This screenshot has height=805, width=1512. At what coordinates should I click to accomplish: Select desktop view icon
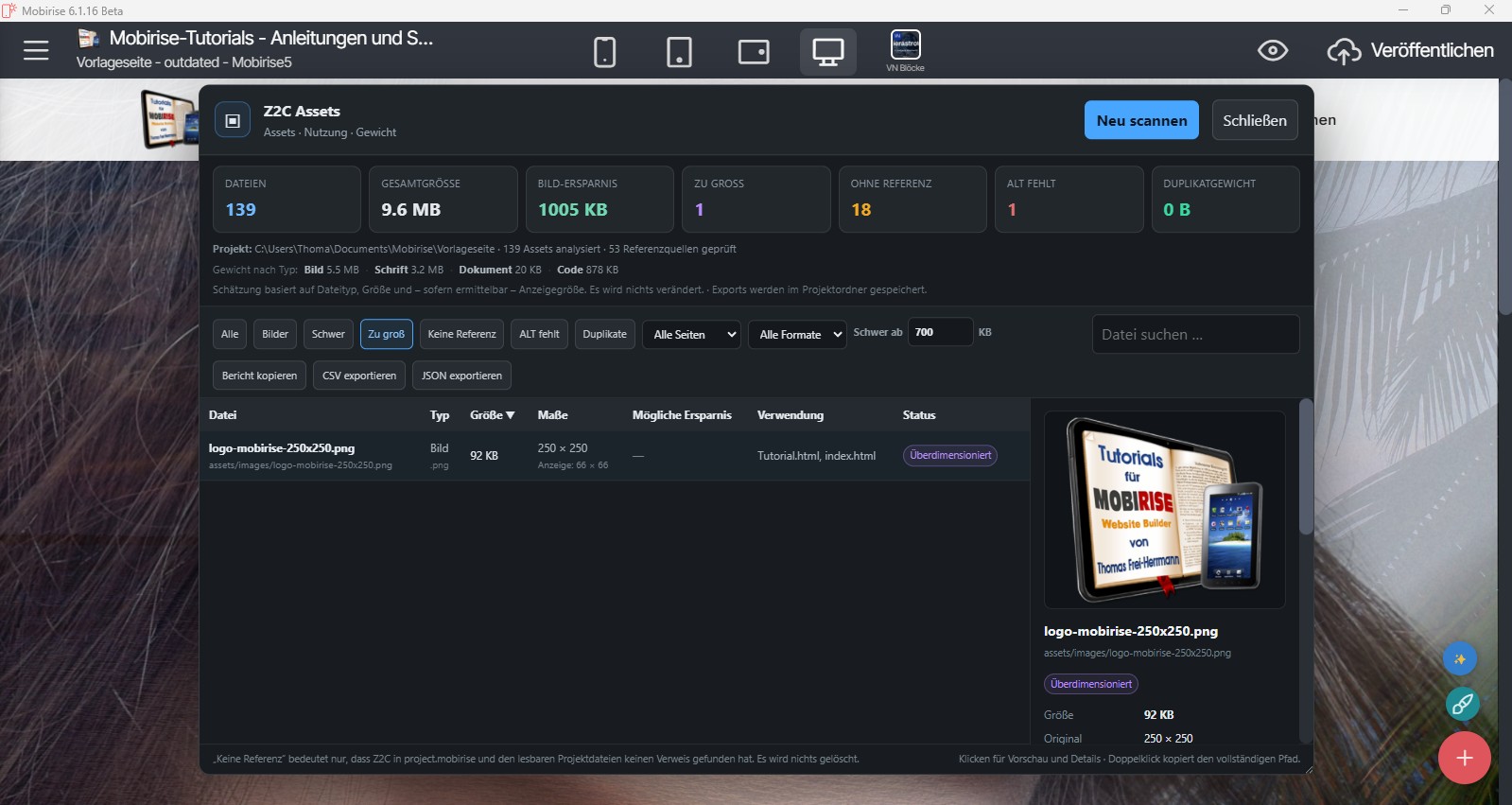click(828, 51)
